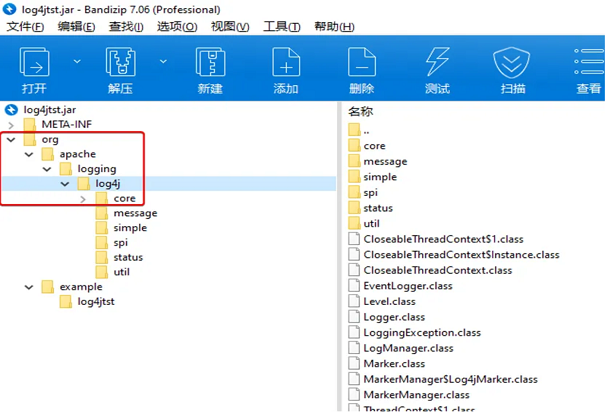This screenshot has width=606, height=412.
Task: Click the 名称 column header
Action: coord(361,112)
